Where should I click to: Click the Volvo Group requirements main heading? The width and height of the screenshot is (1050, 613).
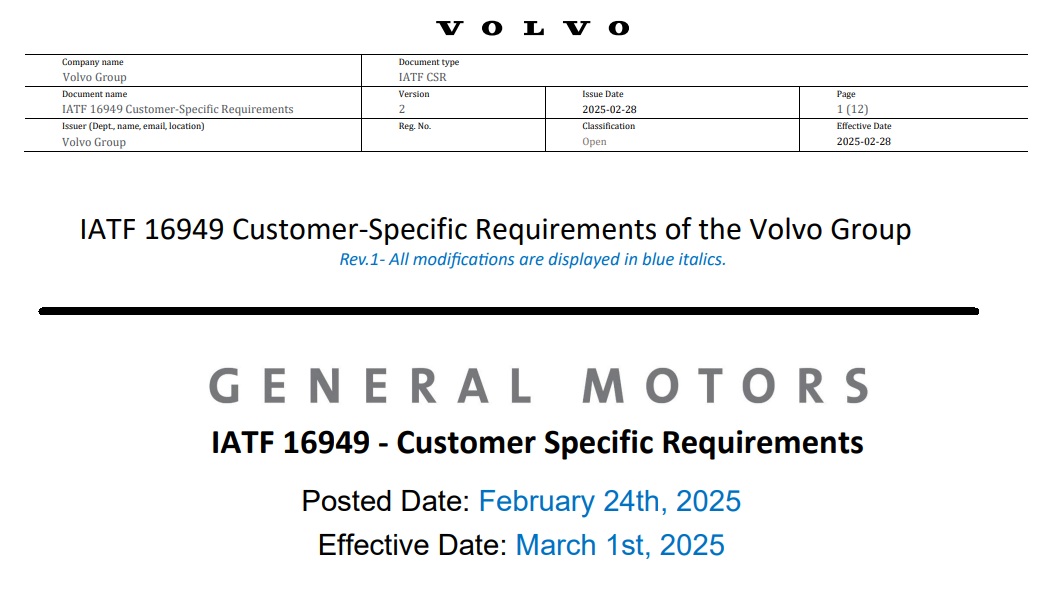[496, 229]
